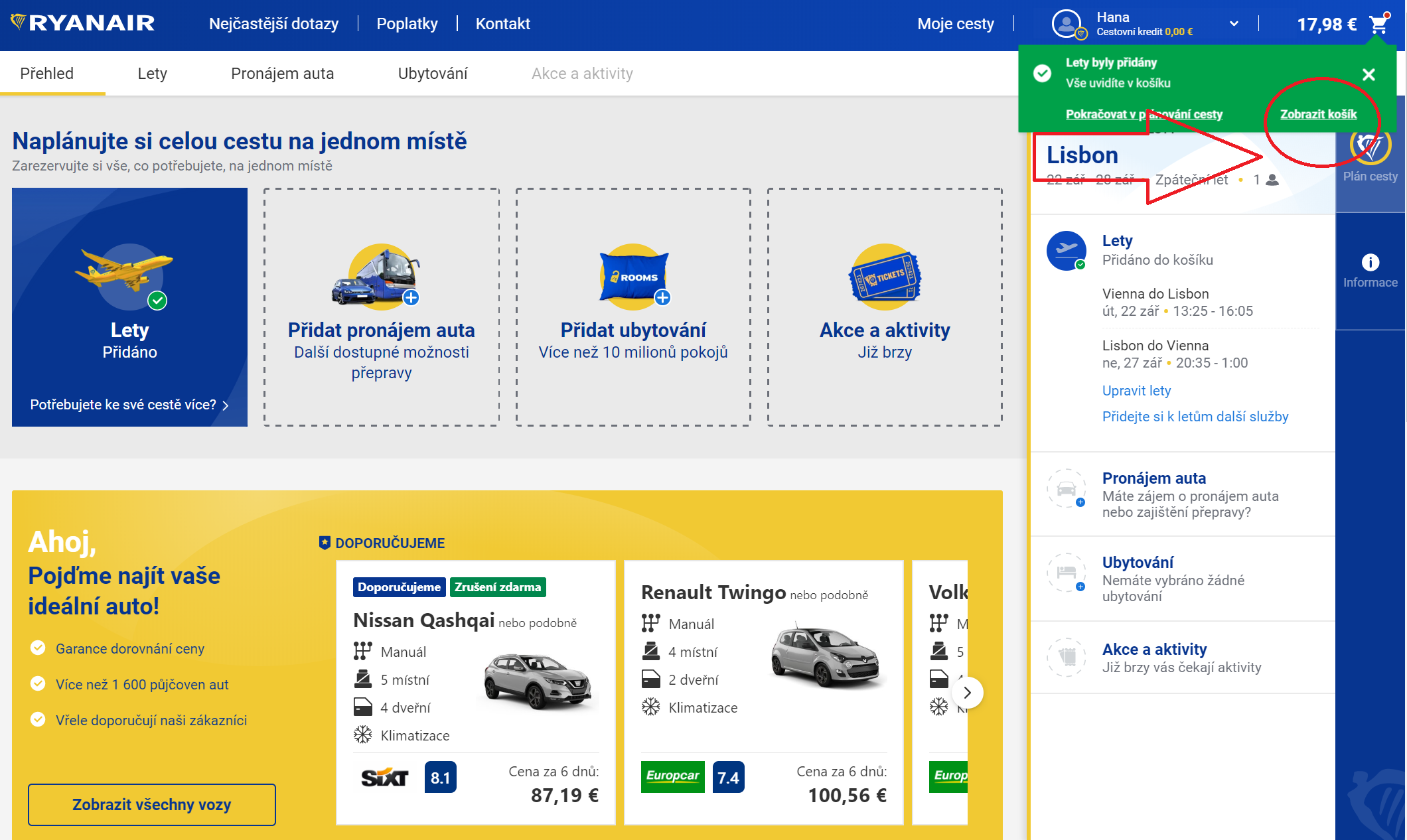This screenshot has width=1407, height=840.
Task: Click 'Lisbon do Vienna' flight entry
Action: [x=1175, y=354]
